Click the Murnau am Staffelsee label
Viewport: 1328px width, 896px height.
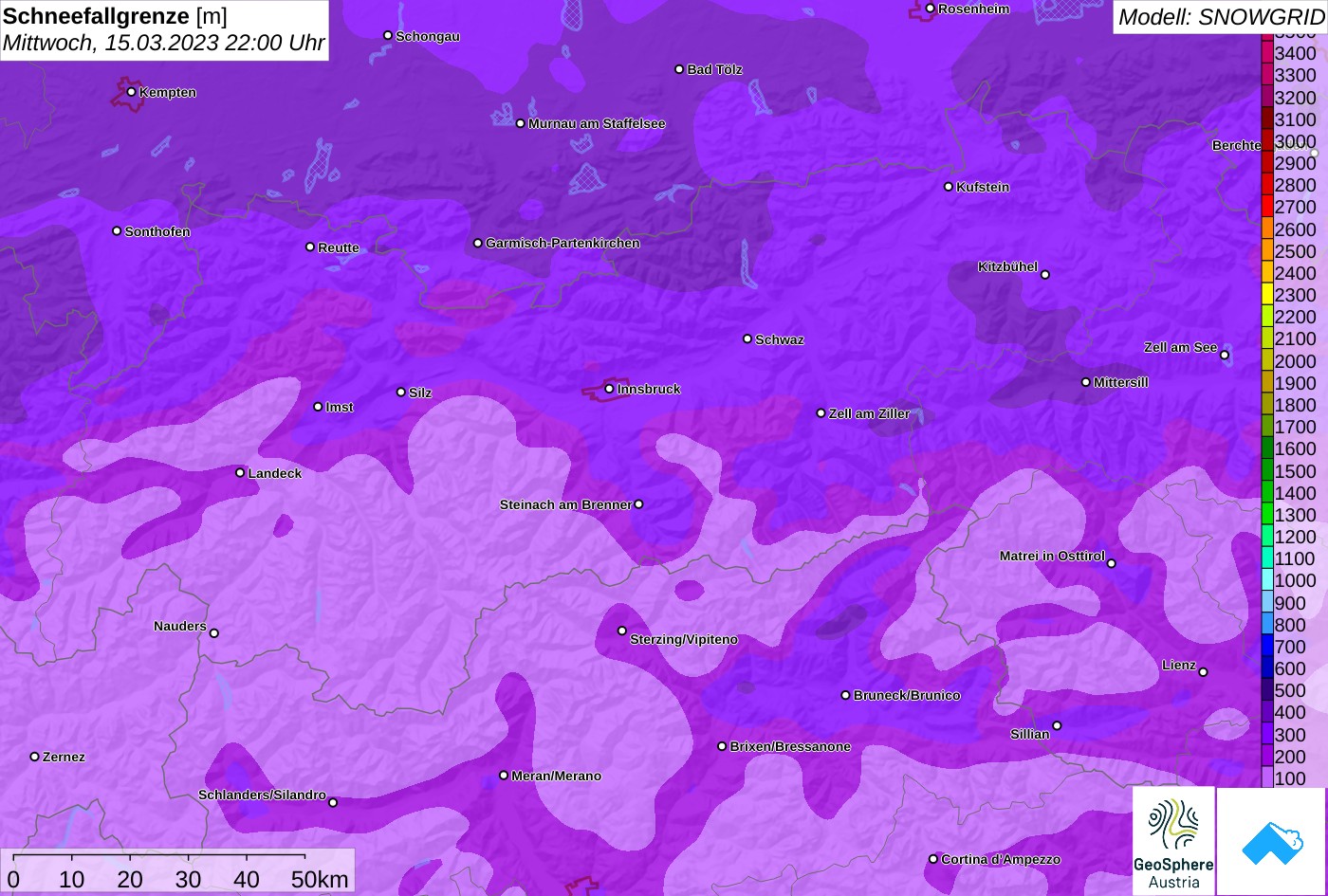pos(597,123)
